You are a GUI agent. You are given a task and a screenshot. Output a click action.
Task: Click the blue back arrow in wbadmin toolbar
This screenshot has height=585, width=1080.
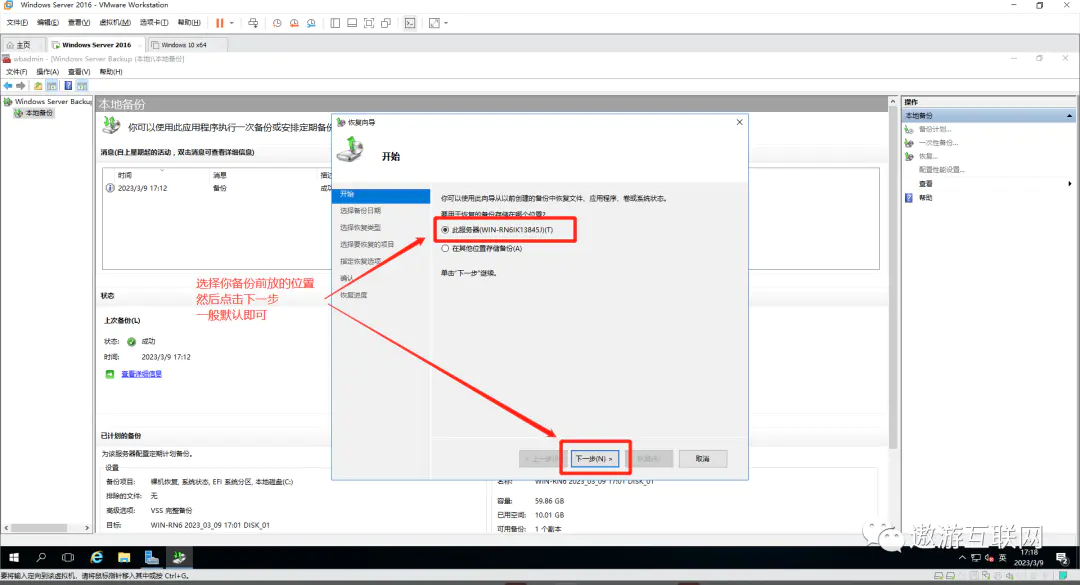point(8,85)
